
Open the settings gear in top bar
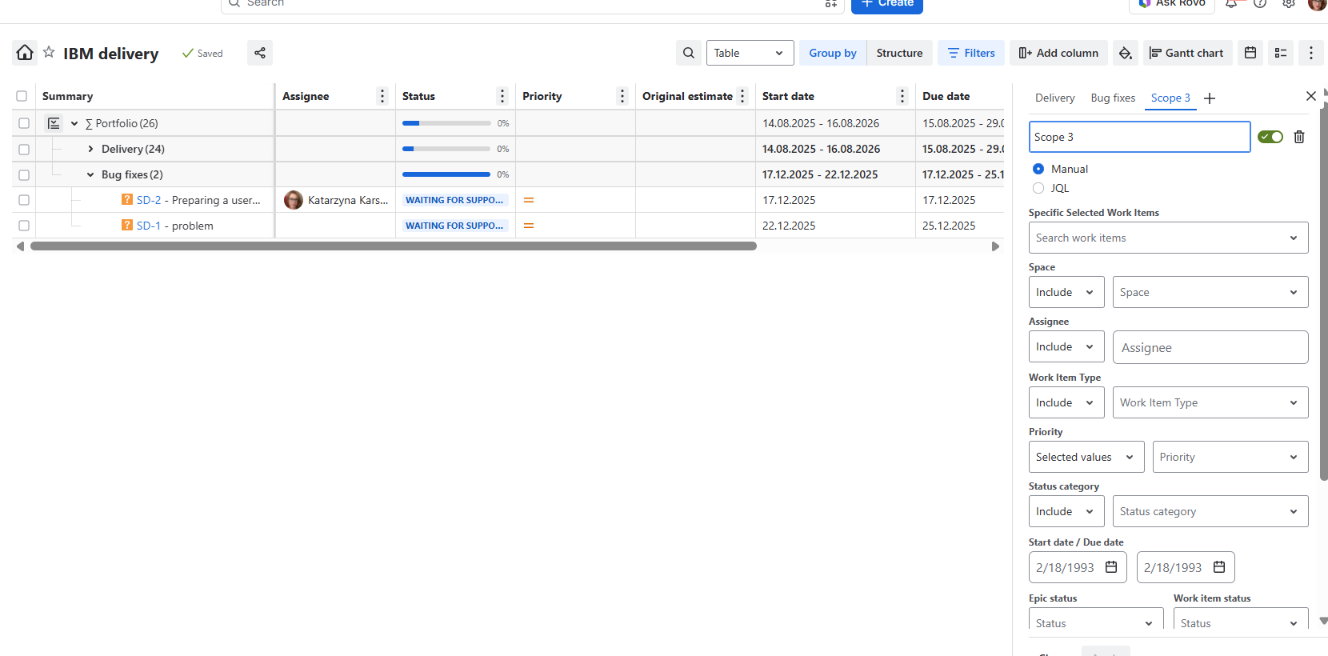pyautogui.click(x=1289, y=4)
